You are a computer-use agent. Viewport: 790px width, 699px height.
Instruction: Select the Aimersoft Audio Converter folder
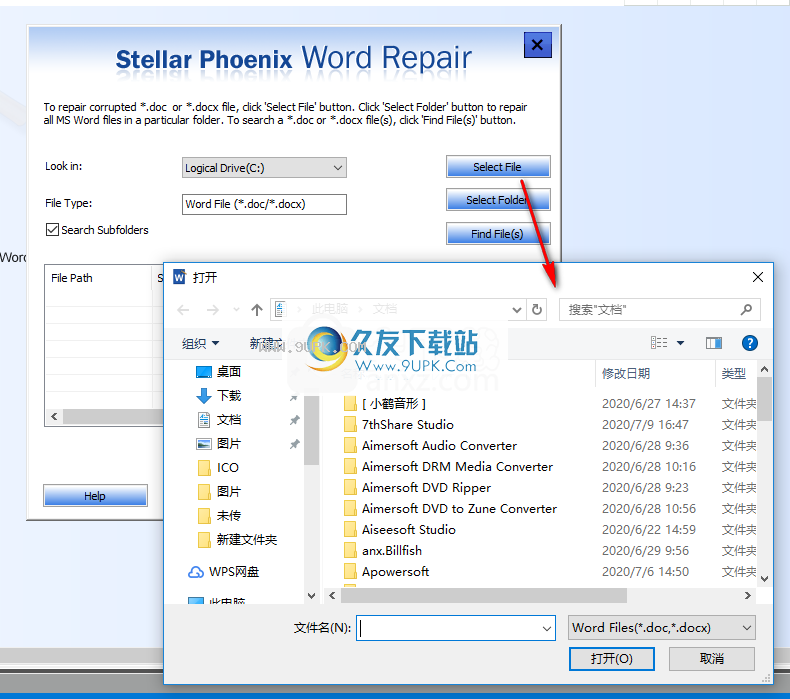[439, 446]
